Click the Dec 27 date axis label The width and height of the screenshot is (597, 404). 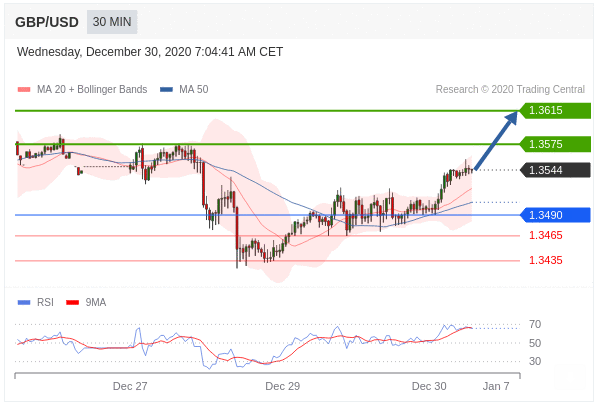pyautogui.click(x=130, y=386)
